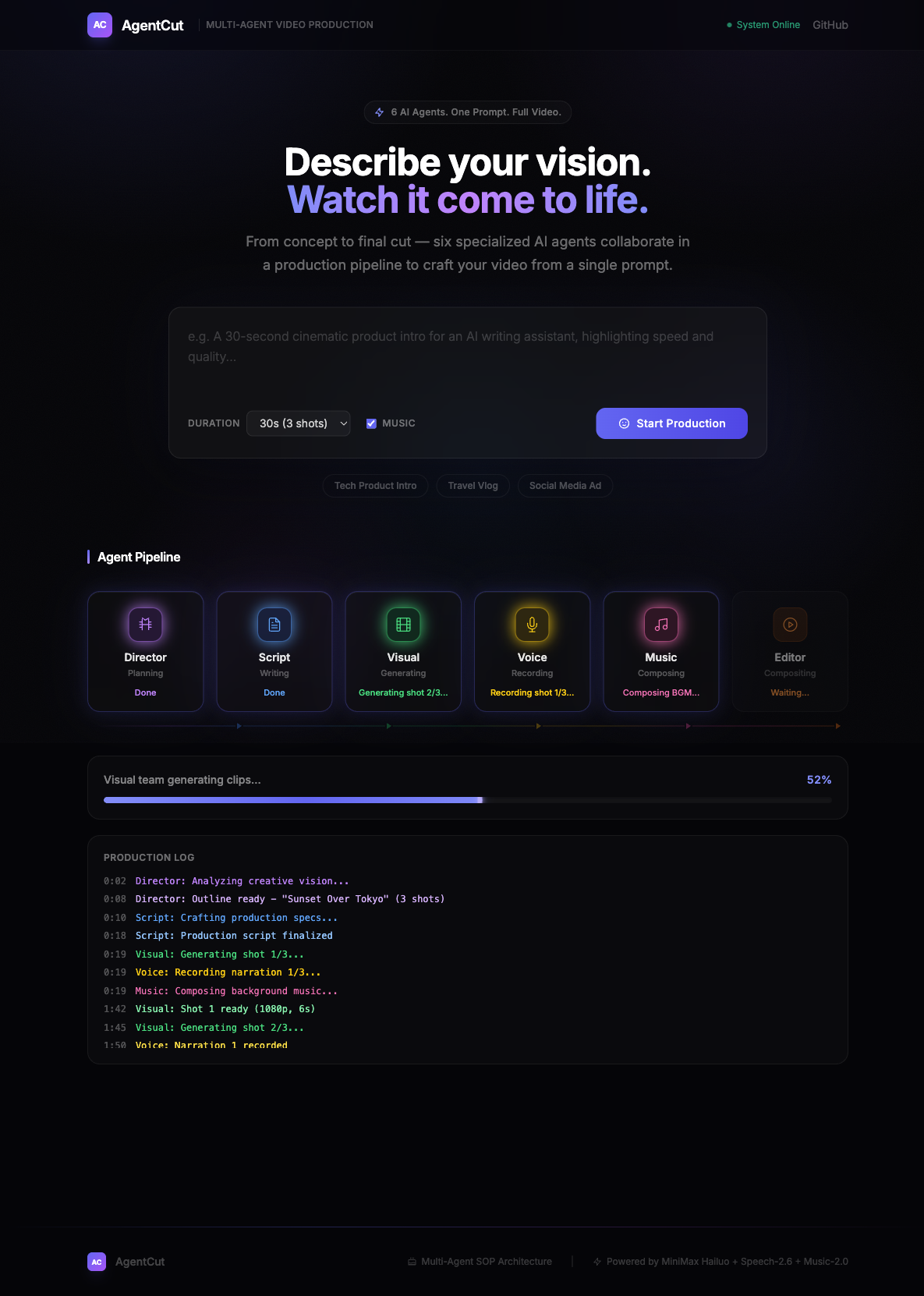The image size is (924, 1296).
Task: Click the System Online status indicator
Action: click(x=763, y=25)
